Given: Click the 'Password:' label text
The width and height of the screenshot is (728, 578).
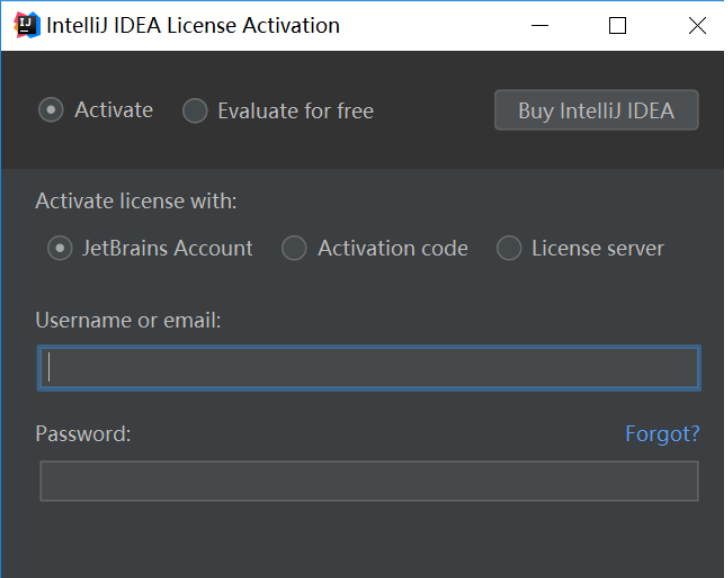Looking at the screenshot, I should click(x=83, y=434).
